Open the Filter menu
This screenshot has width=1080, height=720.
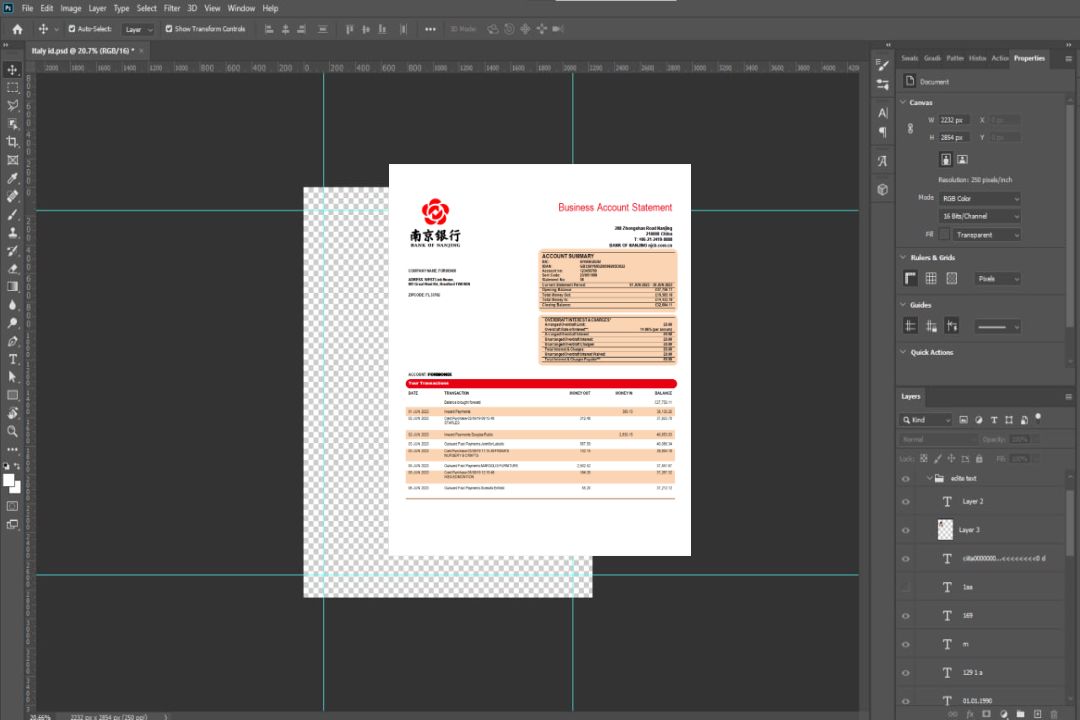[172, 8]
